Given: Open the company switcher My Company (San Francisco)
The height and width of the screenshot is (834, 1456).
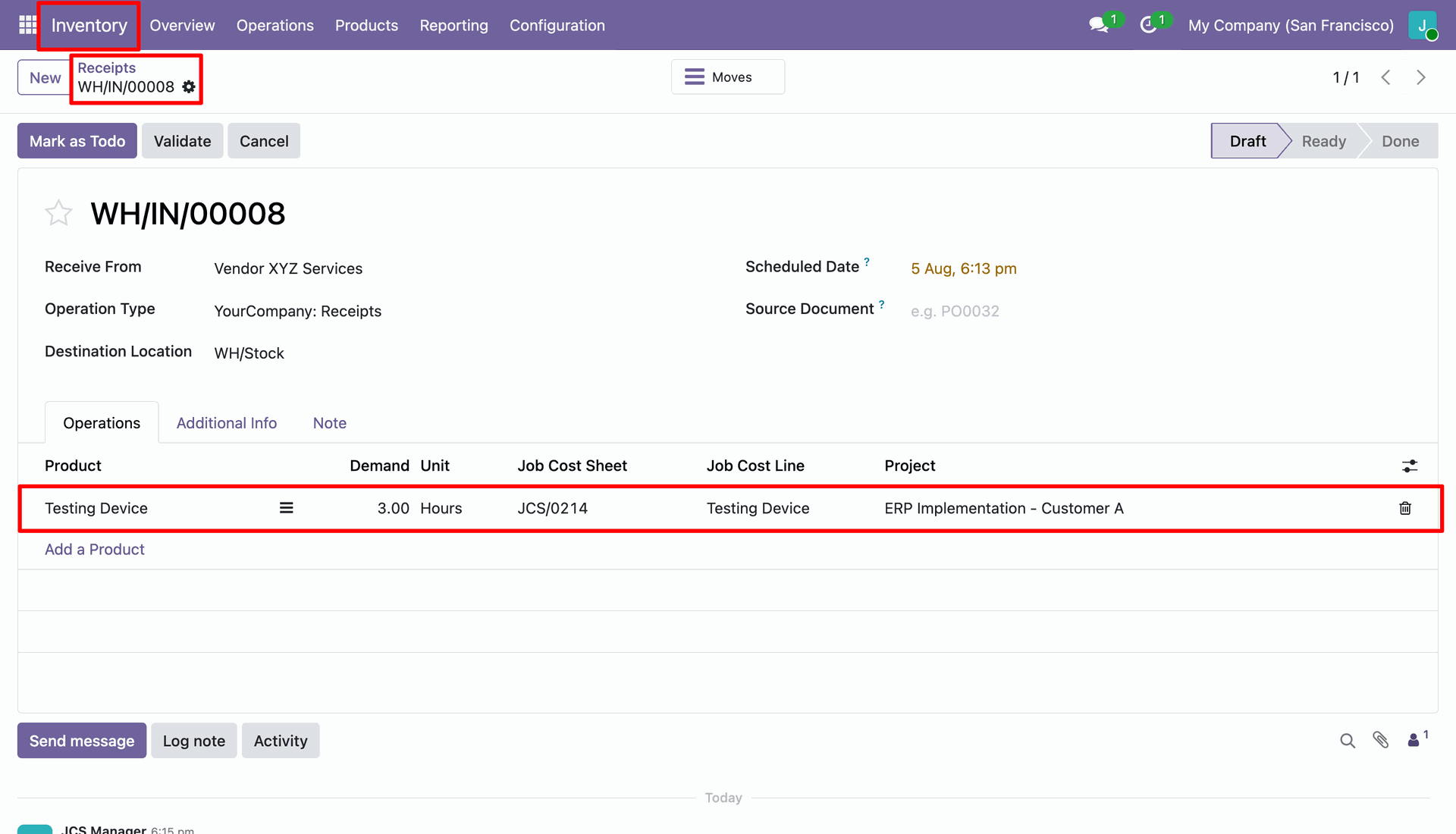Looking at the screenshot, I should coord(1291,25).
